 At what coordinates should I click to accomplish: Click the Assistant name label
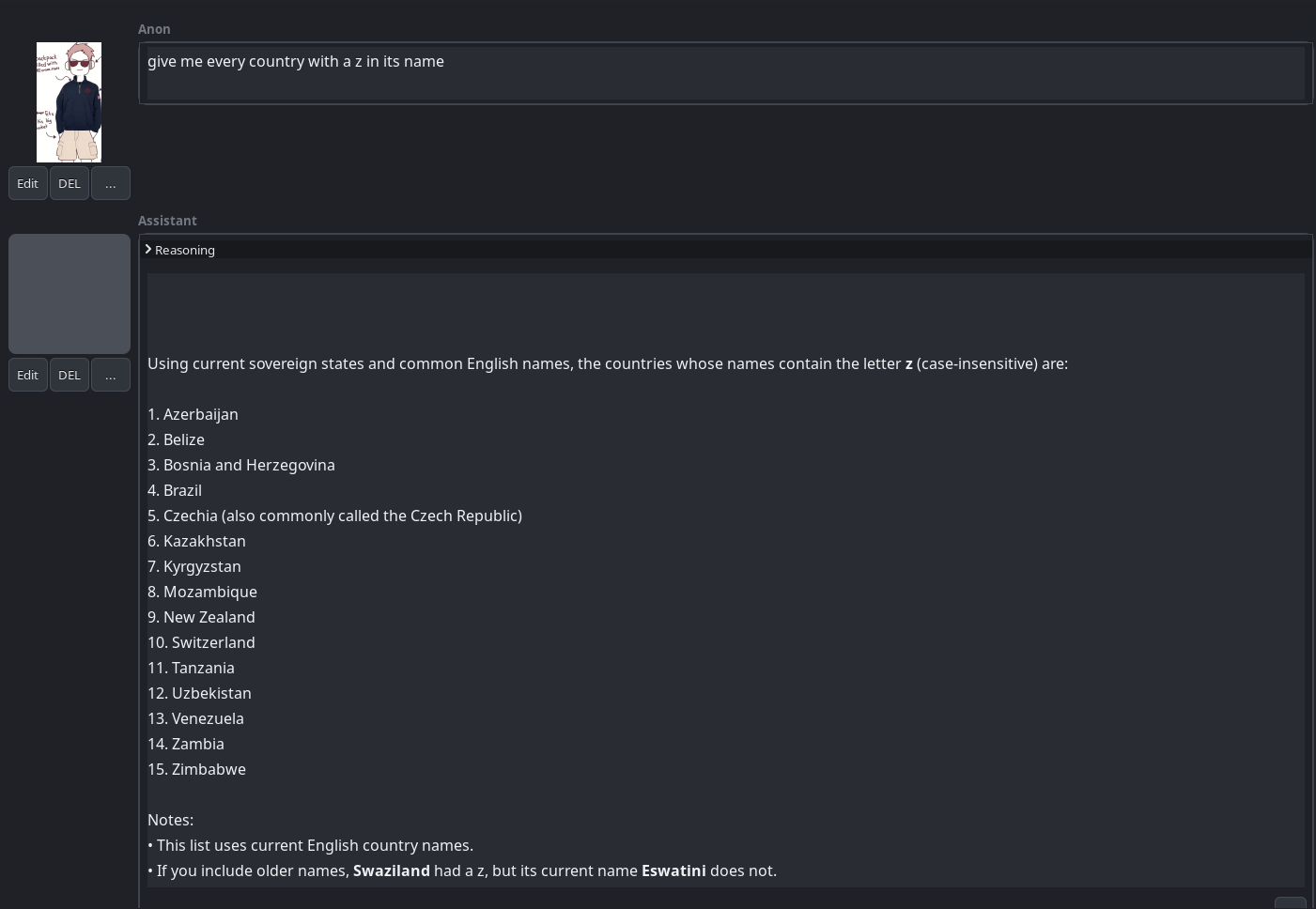click(167, 221)
